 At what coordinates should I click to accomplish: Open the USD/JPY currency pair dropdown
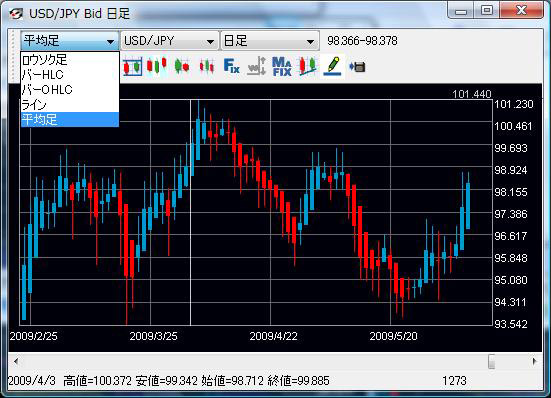point(169,41)
